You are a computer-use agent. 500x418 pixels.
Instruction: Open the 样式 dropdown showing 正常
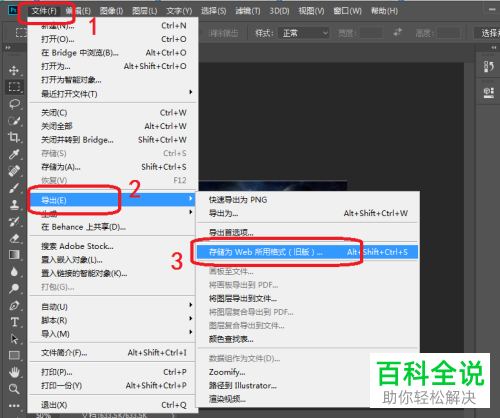304,33
